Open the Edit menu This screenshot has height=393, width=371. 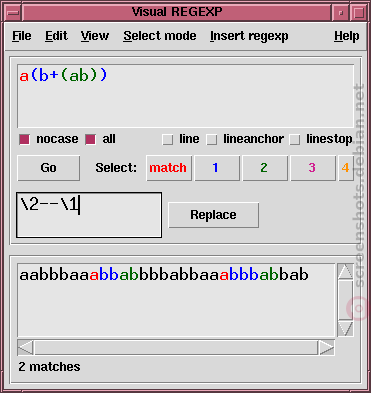[56, 36]
